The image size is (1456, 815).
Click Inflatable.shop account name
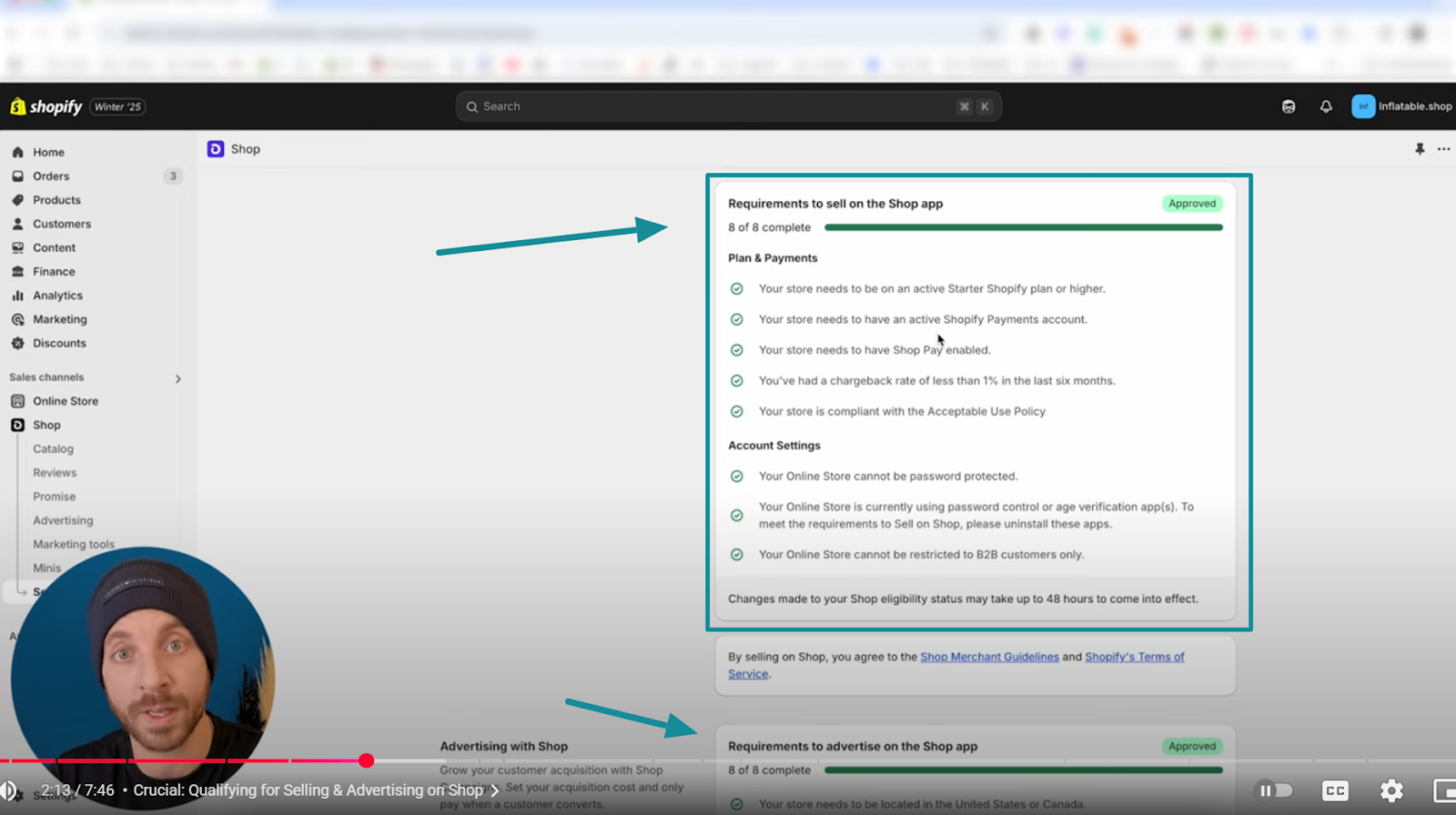(x=1415, y=106)
